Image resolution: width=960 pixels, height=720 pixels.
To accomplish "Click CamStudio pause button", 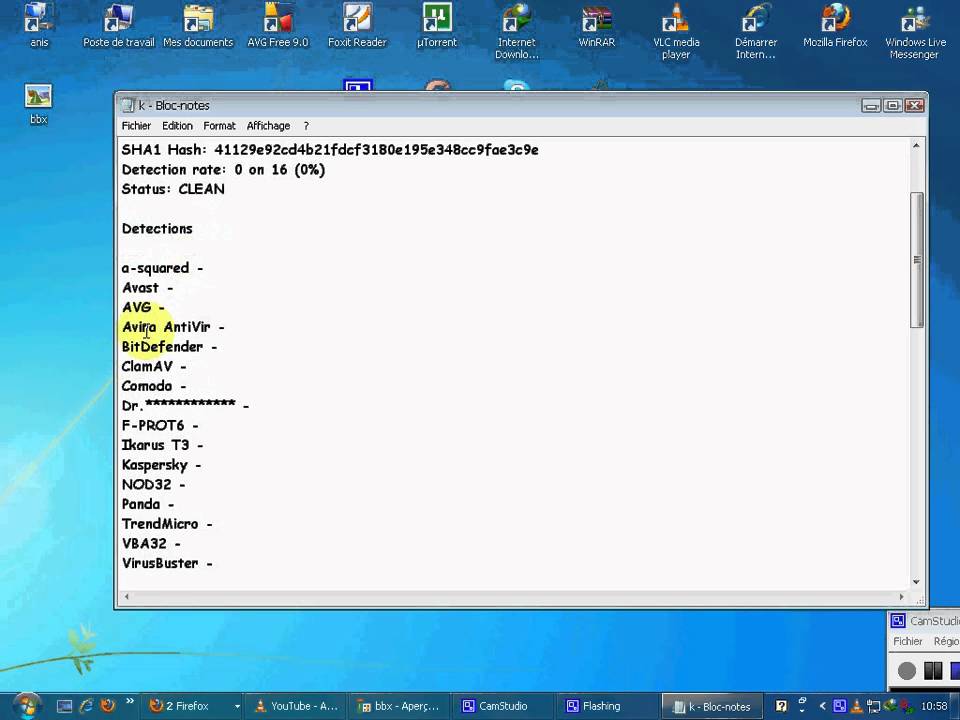I will [932, 670].
